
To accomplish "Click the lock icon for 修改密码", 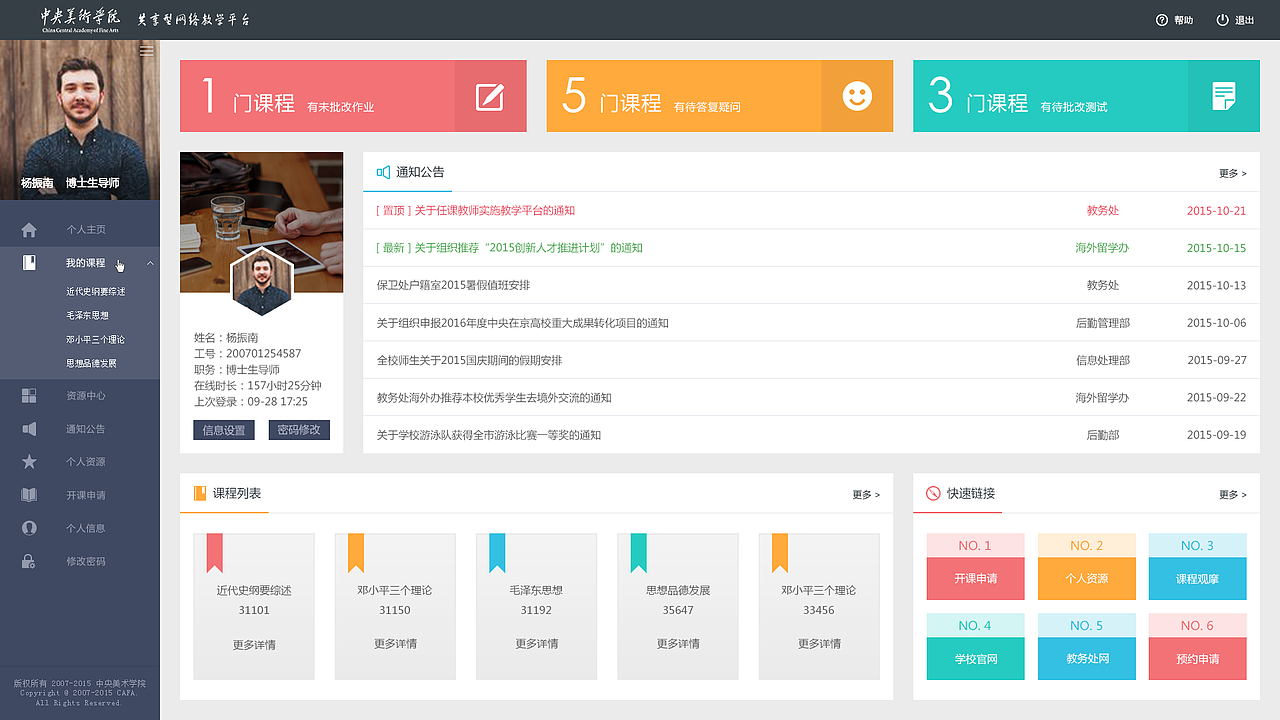I will (x=29, y=561).
